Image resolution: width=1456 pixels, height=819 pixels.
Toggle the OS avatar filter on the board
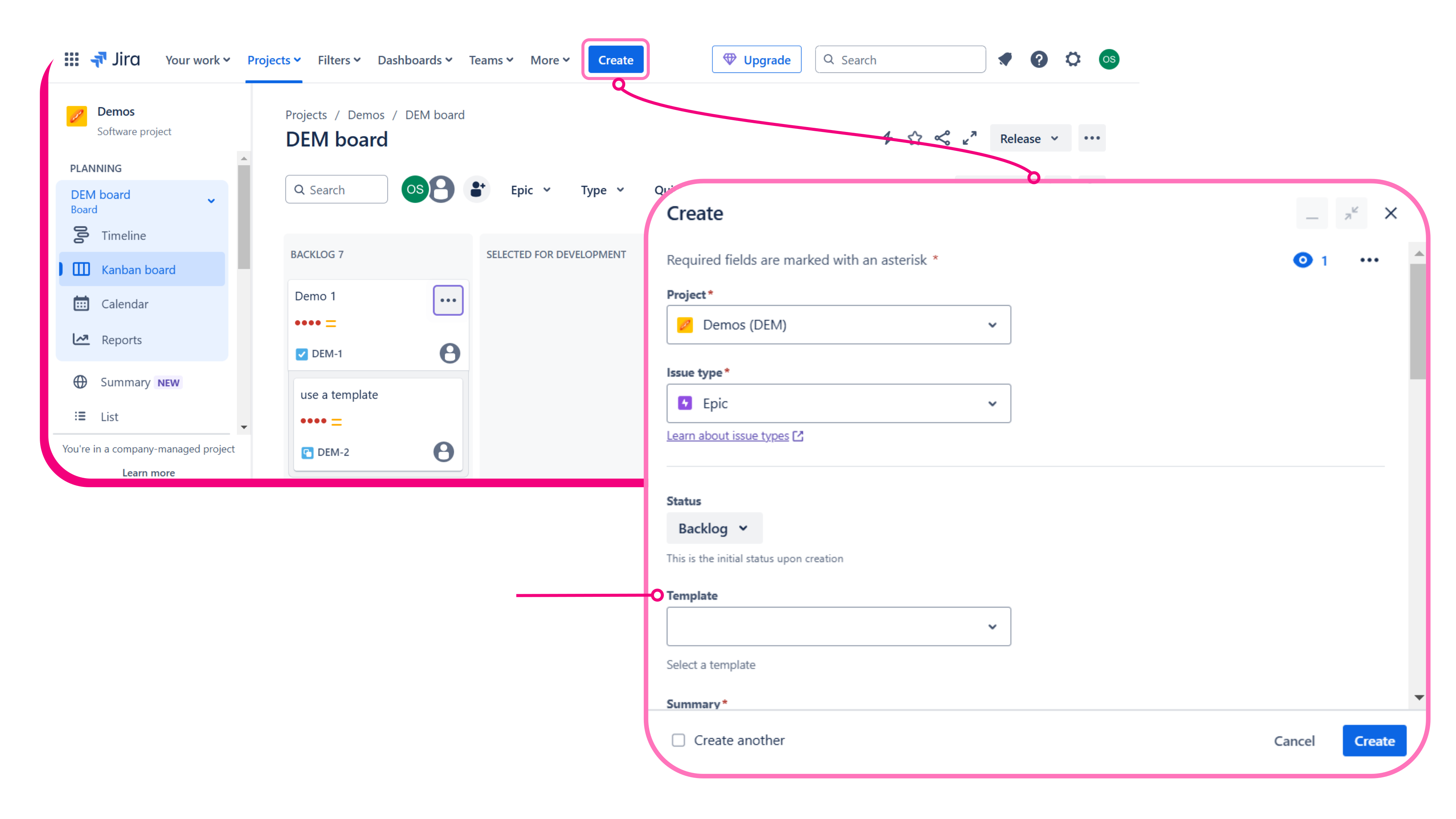(x=415, y=189)
